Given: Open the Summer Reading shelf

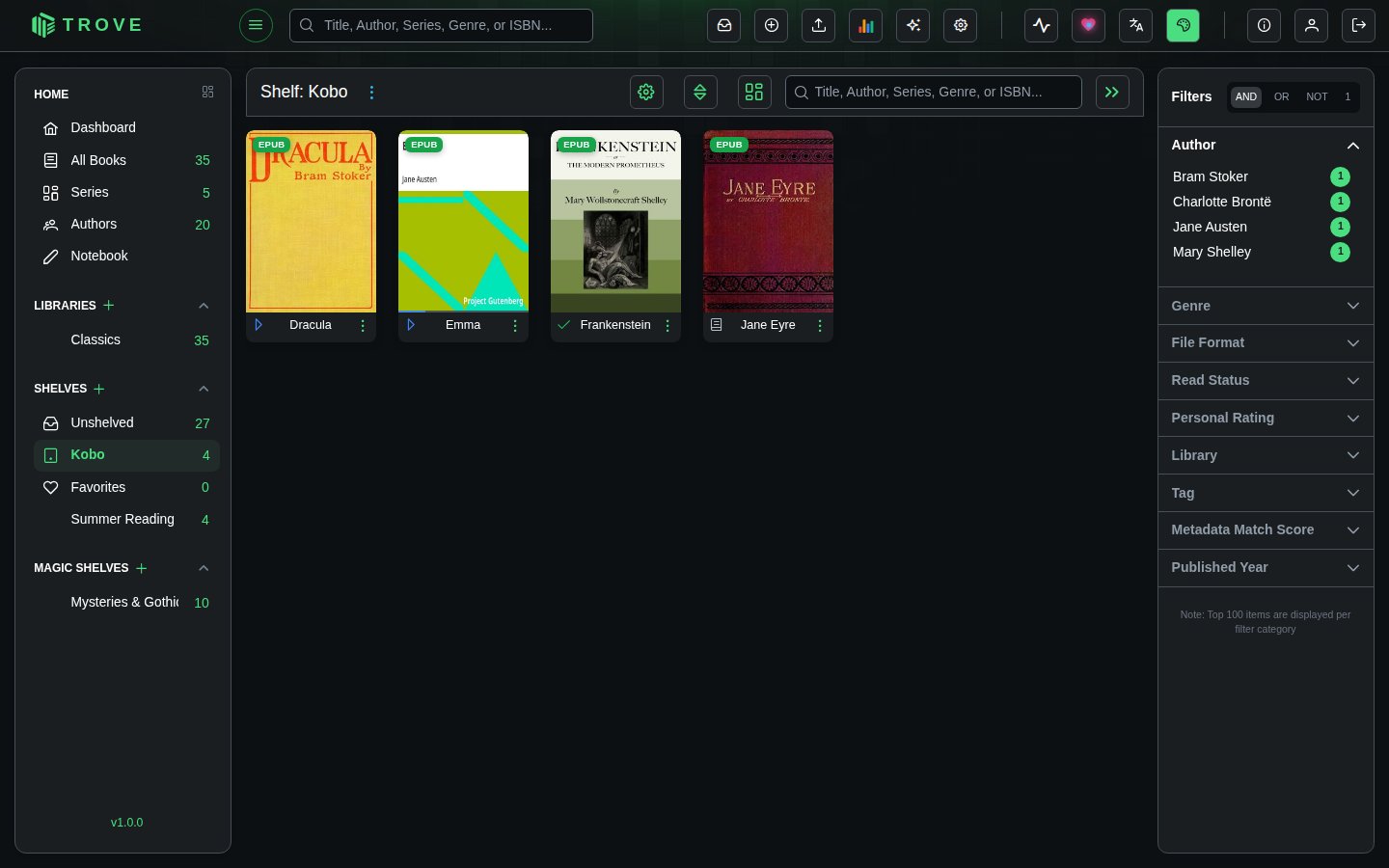Looking at the screenshot, I should 126,519.
